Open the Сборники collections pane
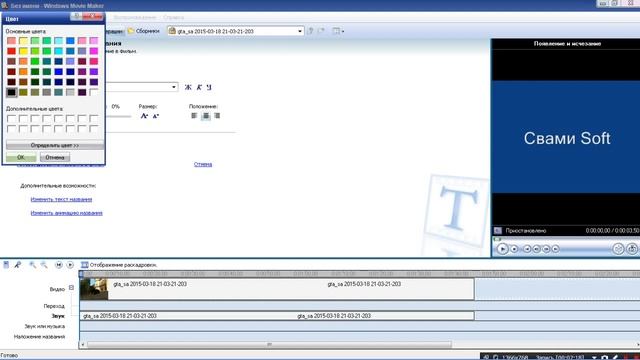This screenshot has width=640, height=360. pyautogui.click(x=143, y=31)
